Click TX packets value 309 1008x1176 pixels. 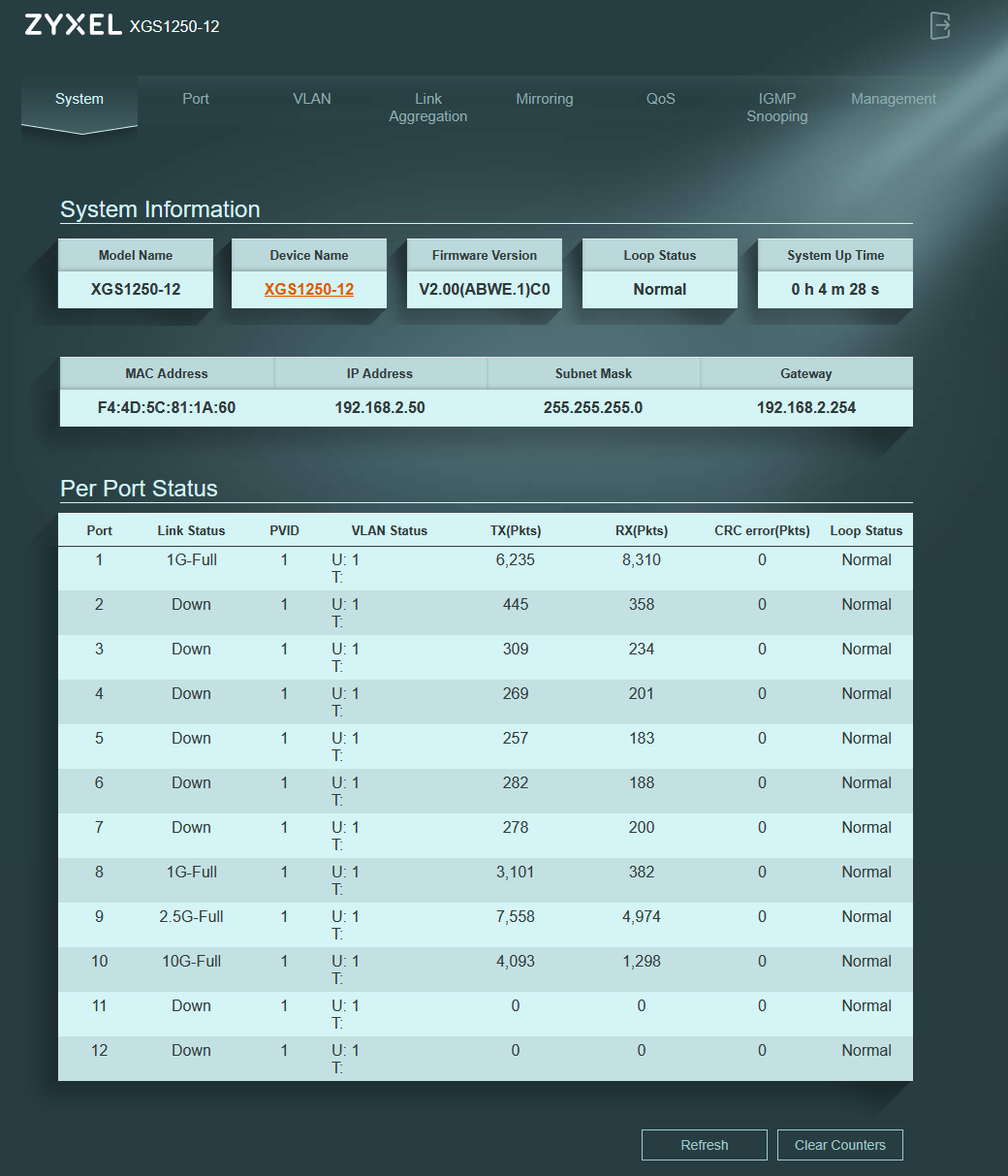tap(516, 649)
